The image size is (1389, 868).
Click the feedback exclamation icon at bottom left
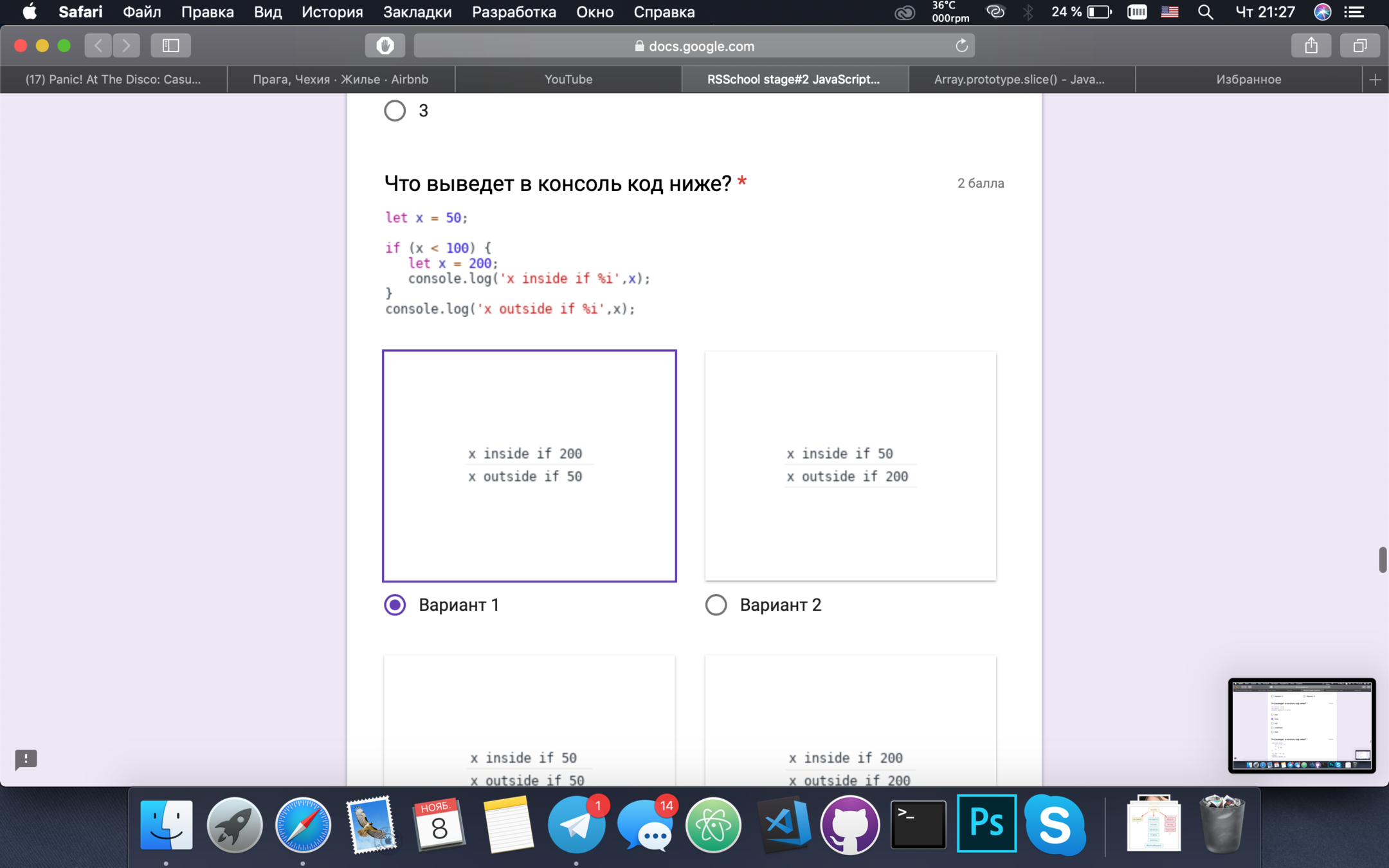(x=26, y=759)
